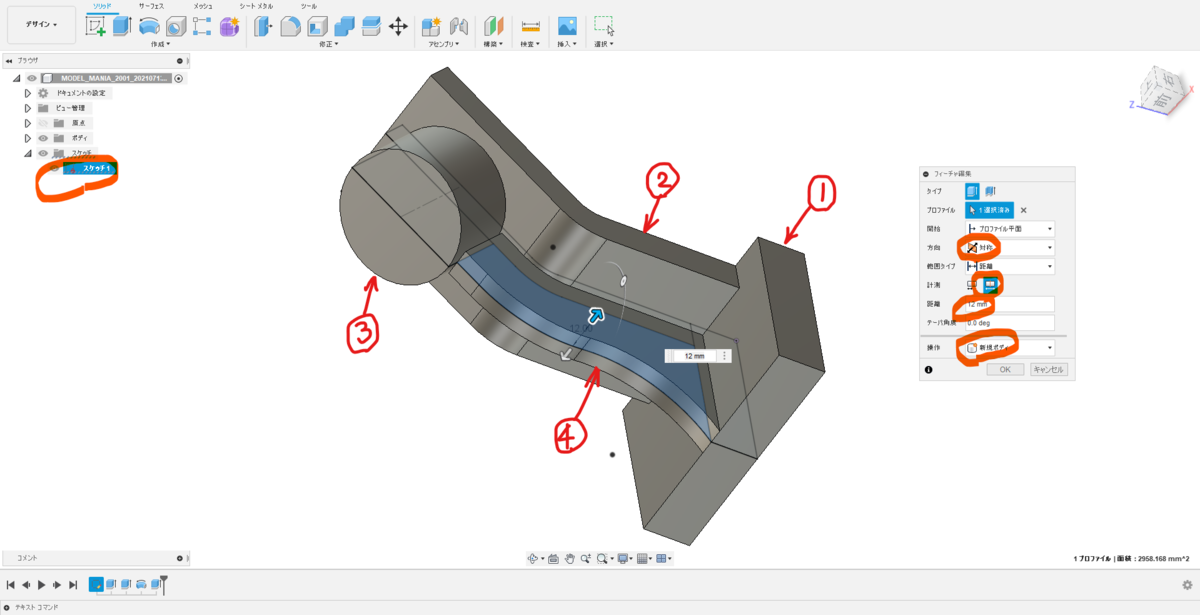The height and width of the screenshot is (615, 1200).
Task: Select the Fillet tool
Action: click(x=290, y=27)
